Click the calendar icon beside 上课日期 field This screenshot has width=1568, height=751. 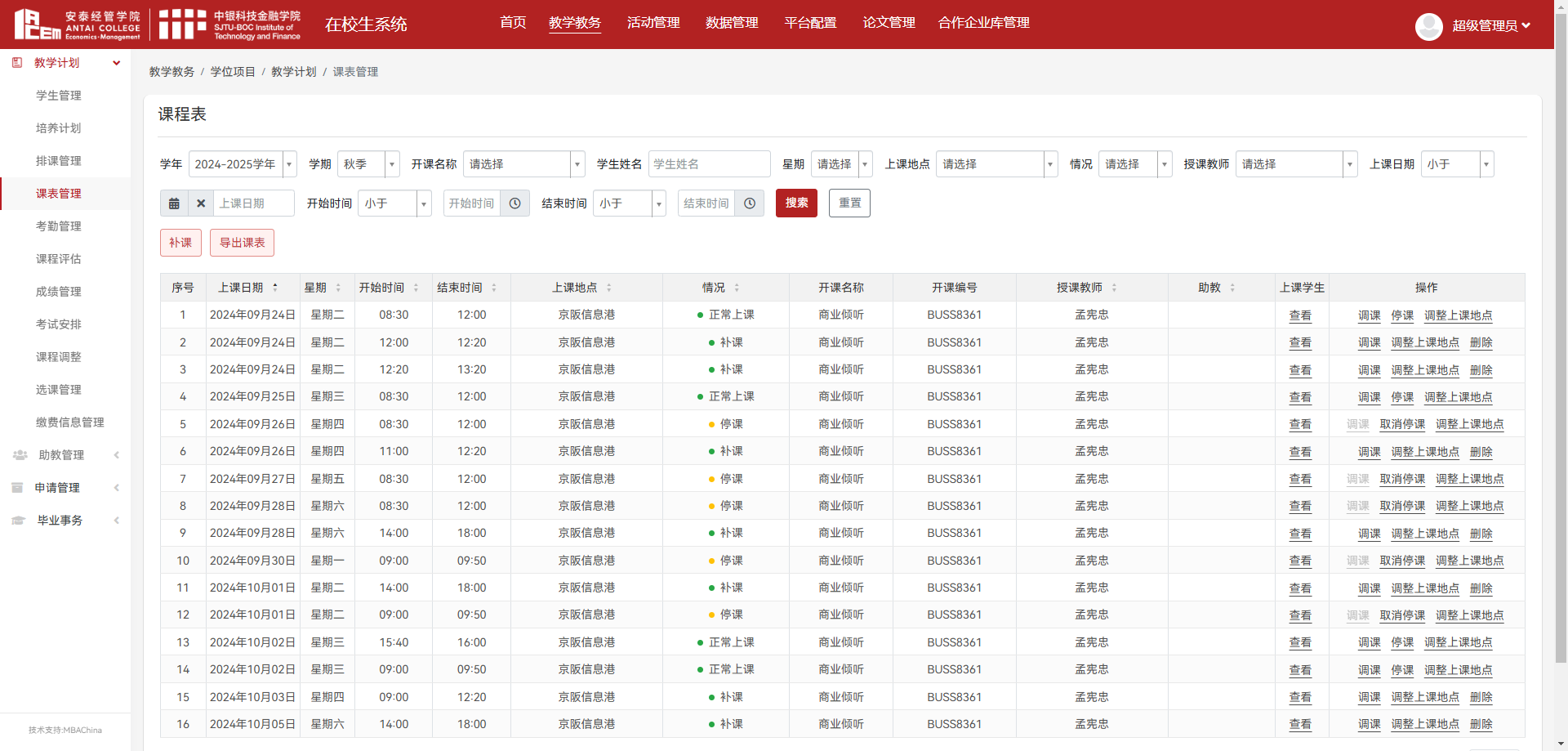(174, 203)
